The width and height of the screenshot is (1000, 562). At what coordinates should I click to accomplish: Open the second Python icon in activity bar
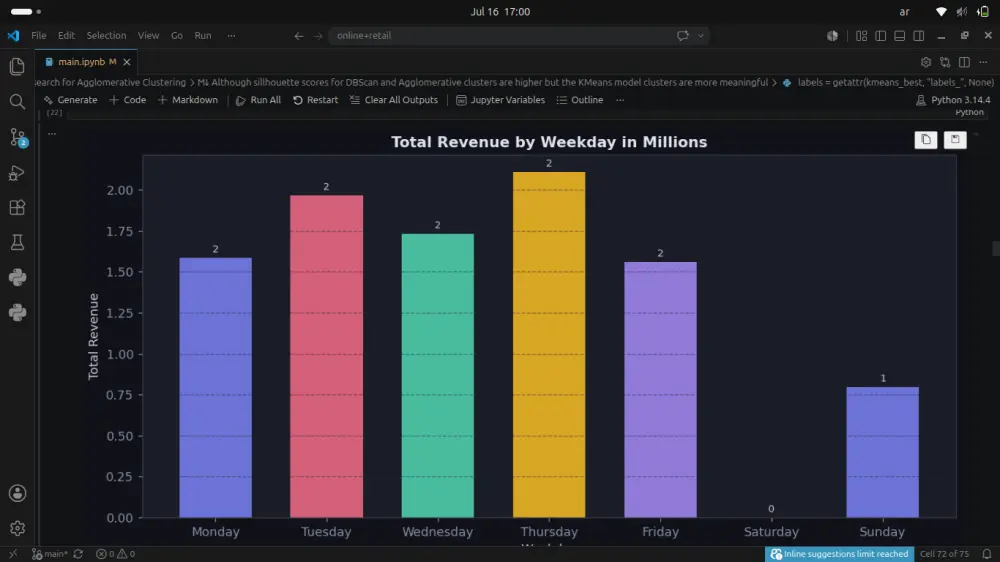(x=17, y=313)
